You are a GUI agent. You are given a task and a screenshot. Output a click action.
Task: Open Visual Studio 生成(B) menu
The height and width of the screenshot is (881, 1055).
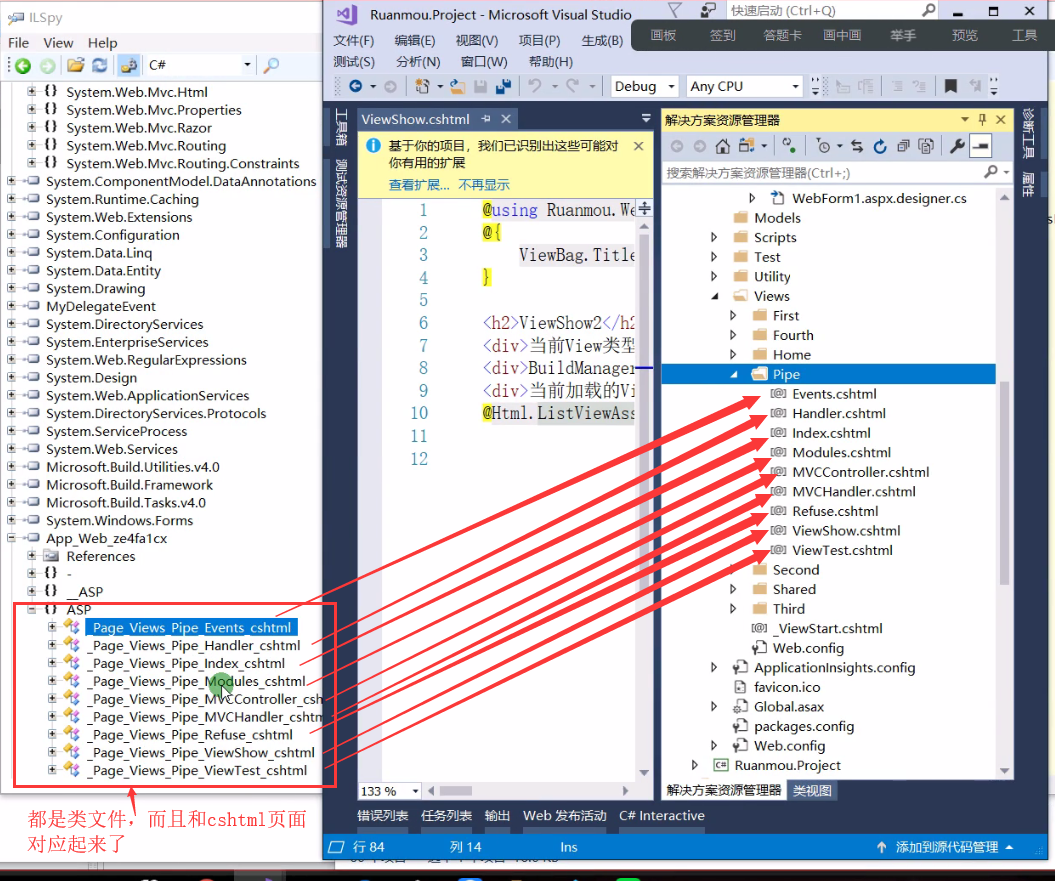pos(602,40)
